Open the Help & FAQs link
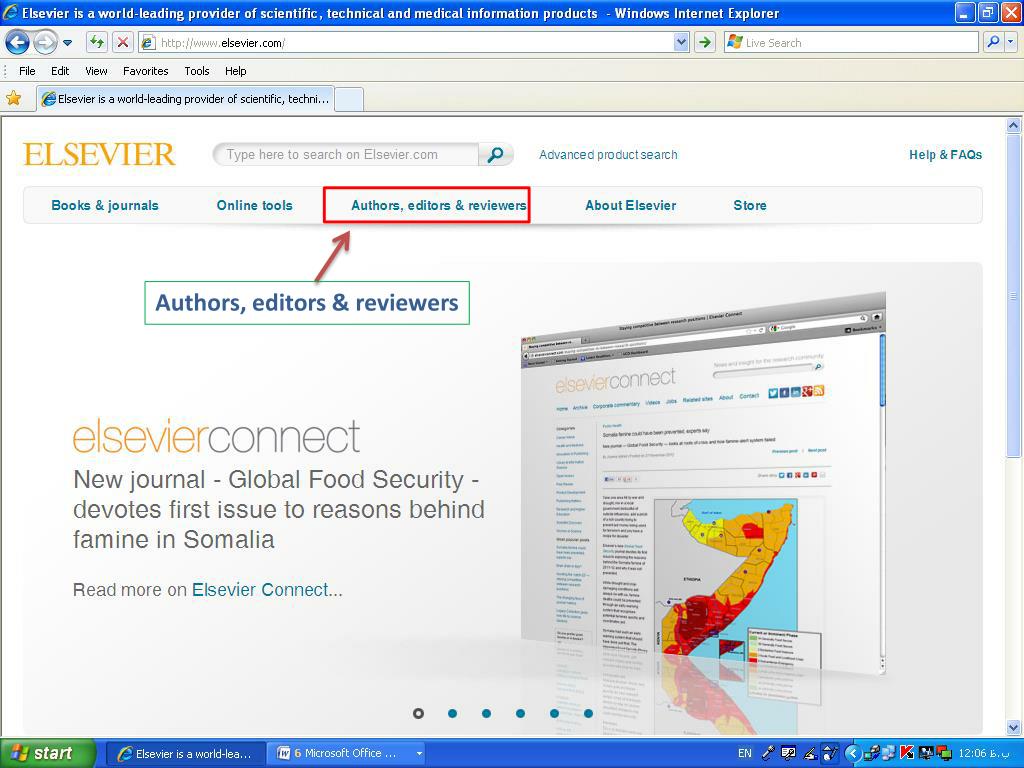This screenshot has height=768, width=1024. click(x=946, y=155)
